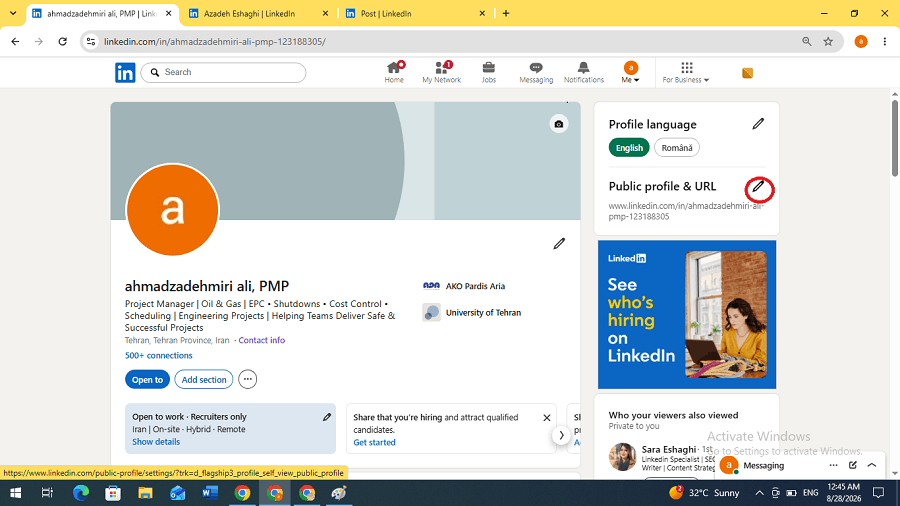Click camera icon on cover photo
Viewport: 900px width, 506px height.
[558, 124]
